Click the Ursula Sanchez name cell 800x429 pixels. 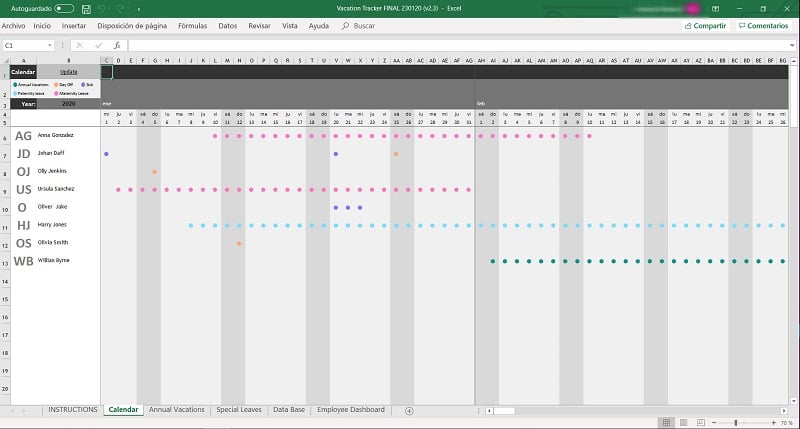pos(56,189)
